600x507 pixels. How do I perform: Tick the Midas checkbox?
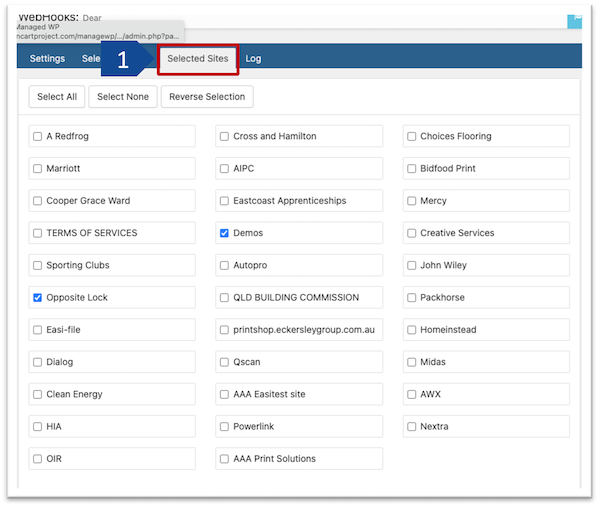(412, 362)
